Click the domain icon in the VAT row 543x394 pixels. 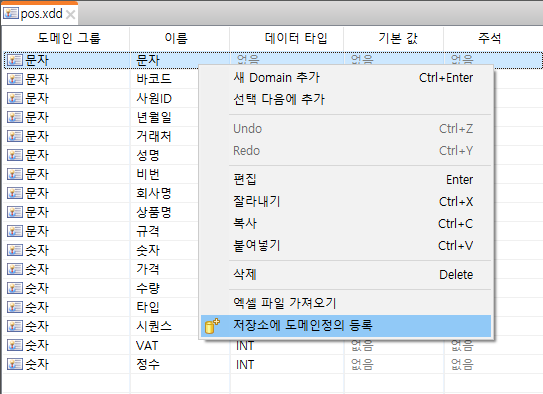[15, 345]
